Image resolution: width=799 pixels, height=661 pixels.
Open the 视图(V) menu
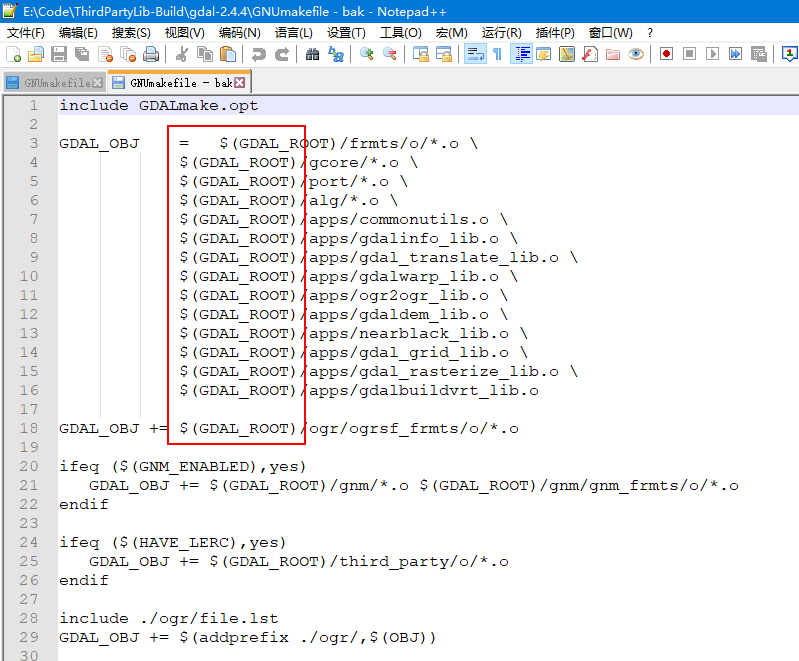(x=184, y=33)
